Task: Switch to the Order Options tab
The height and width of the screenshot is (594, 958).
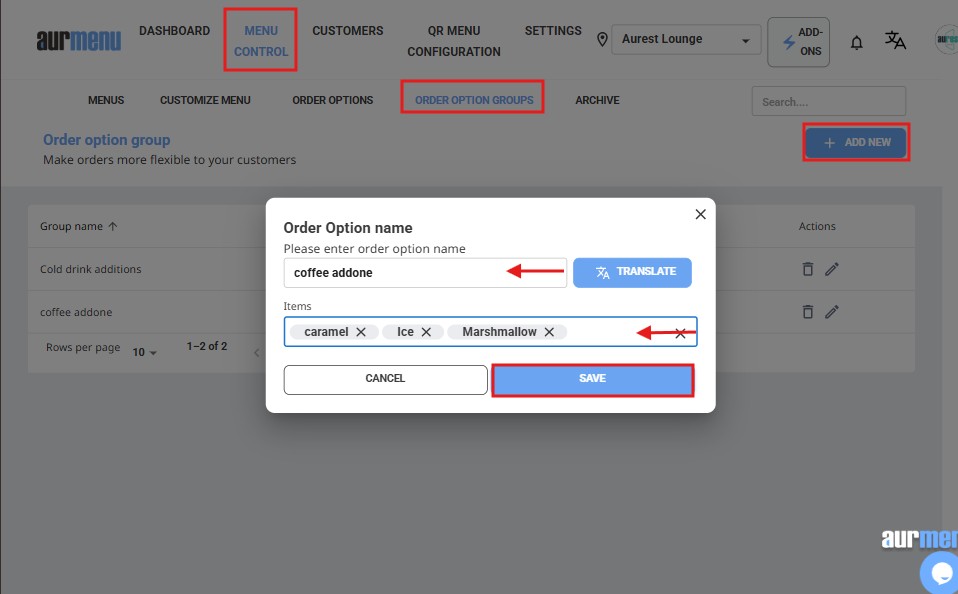Action: tap(332, 100)
